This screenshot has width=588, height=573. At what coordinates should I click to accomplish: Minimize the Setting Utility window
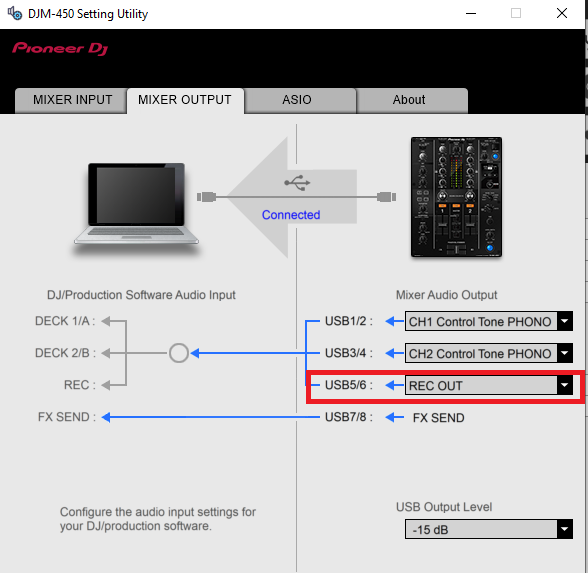click(x=471, y=14)
